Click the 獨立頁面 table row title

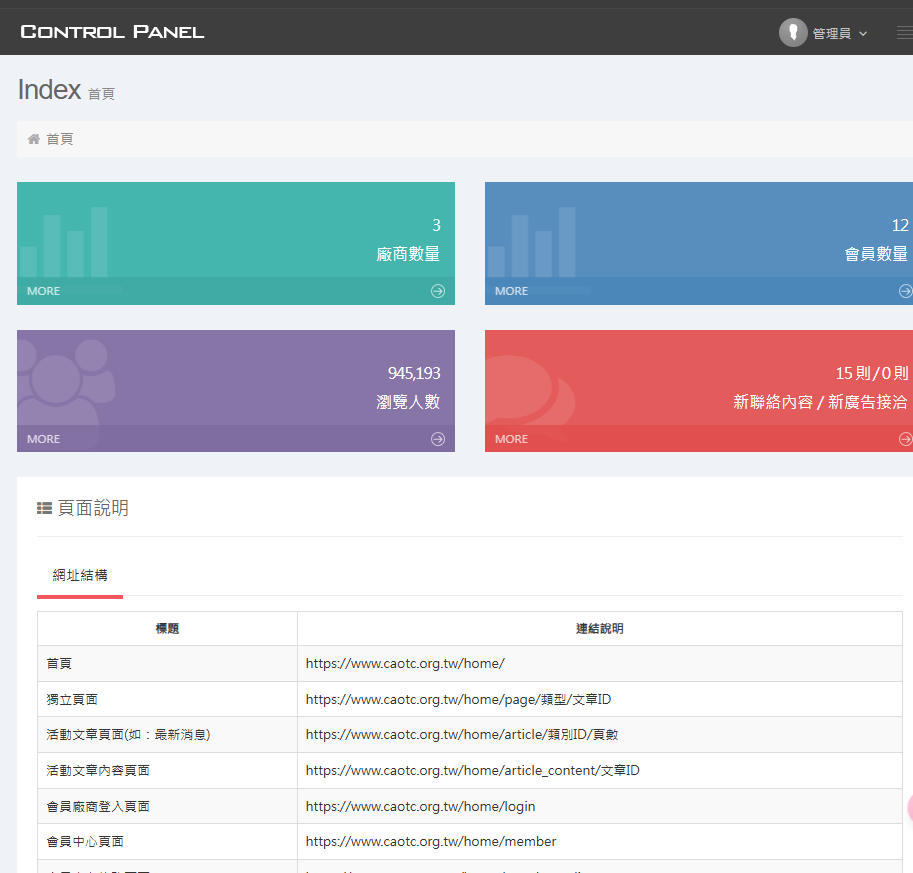coord(72,699)
